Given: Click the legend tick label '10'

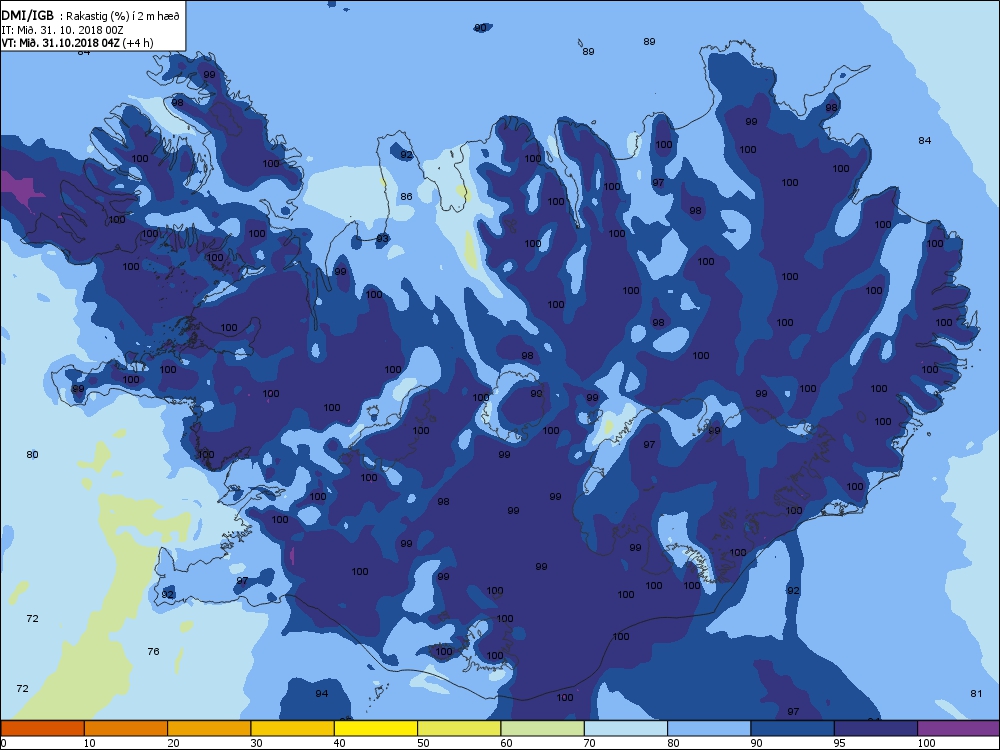Looking at the screenshot, I should pyautogui.click(x=89, y=743).
